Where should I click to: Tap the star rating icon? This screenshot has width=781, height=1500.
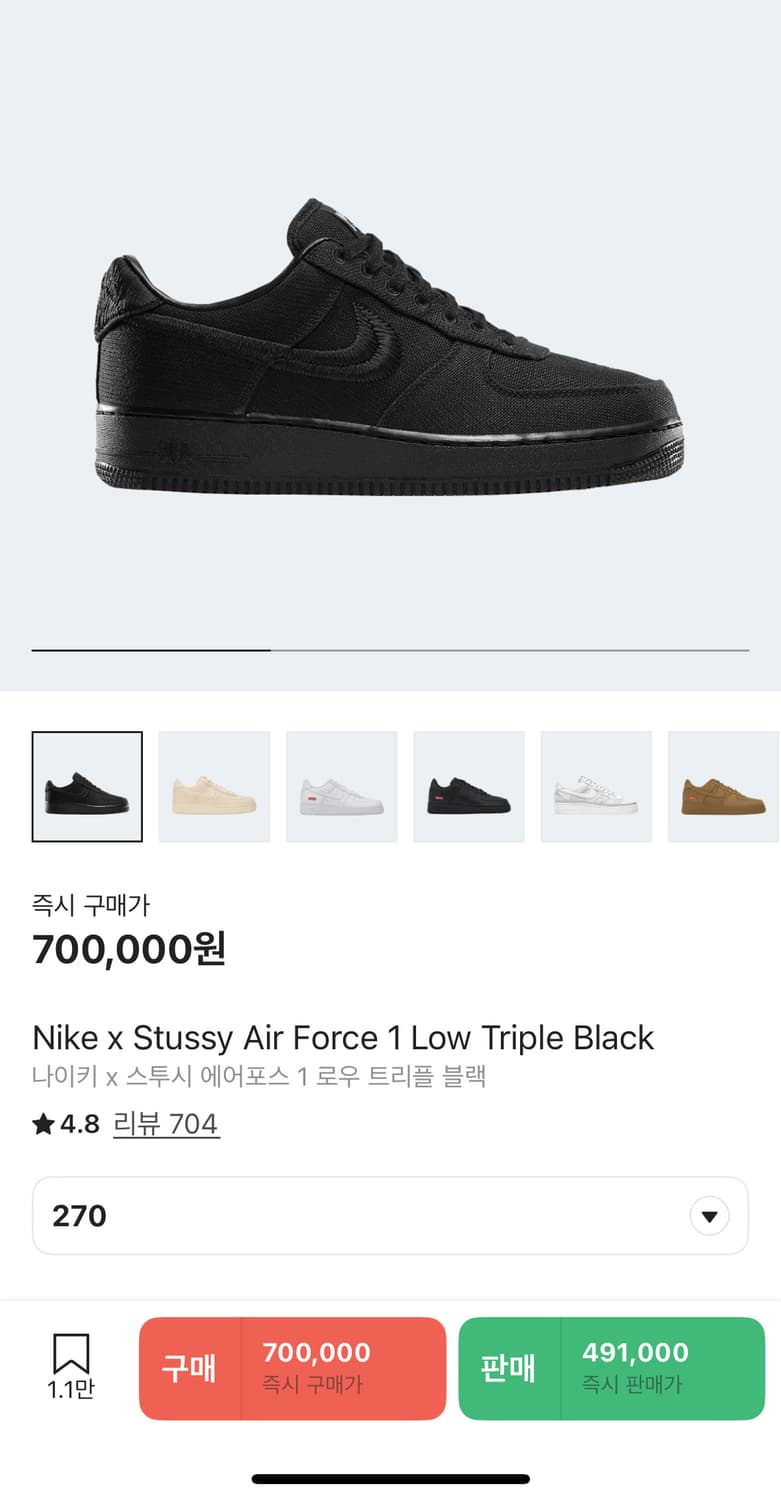[43, 1124]
